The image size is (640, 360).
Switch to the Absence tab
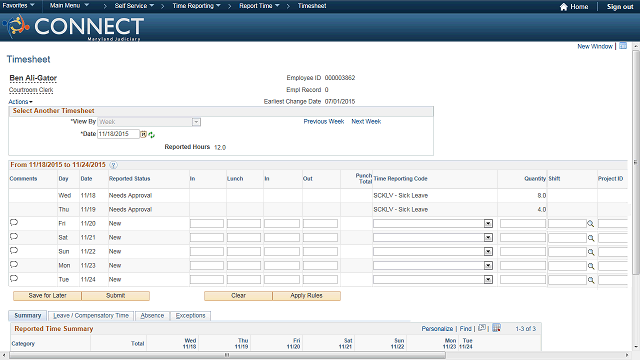pos(152,316)
